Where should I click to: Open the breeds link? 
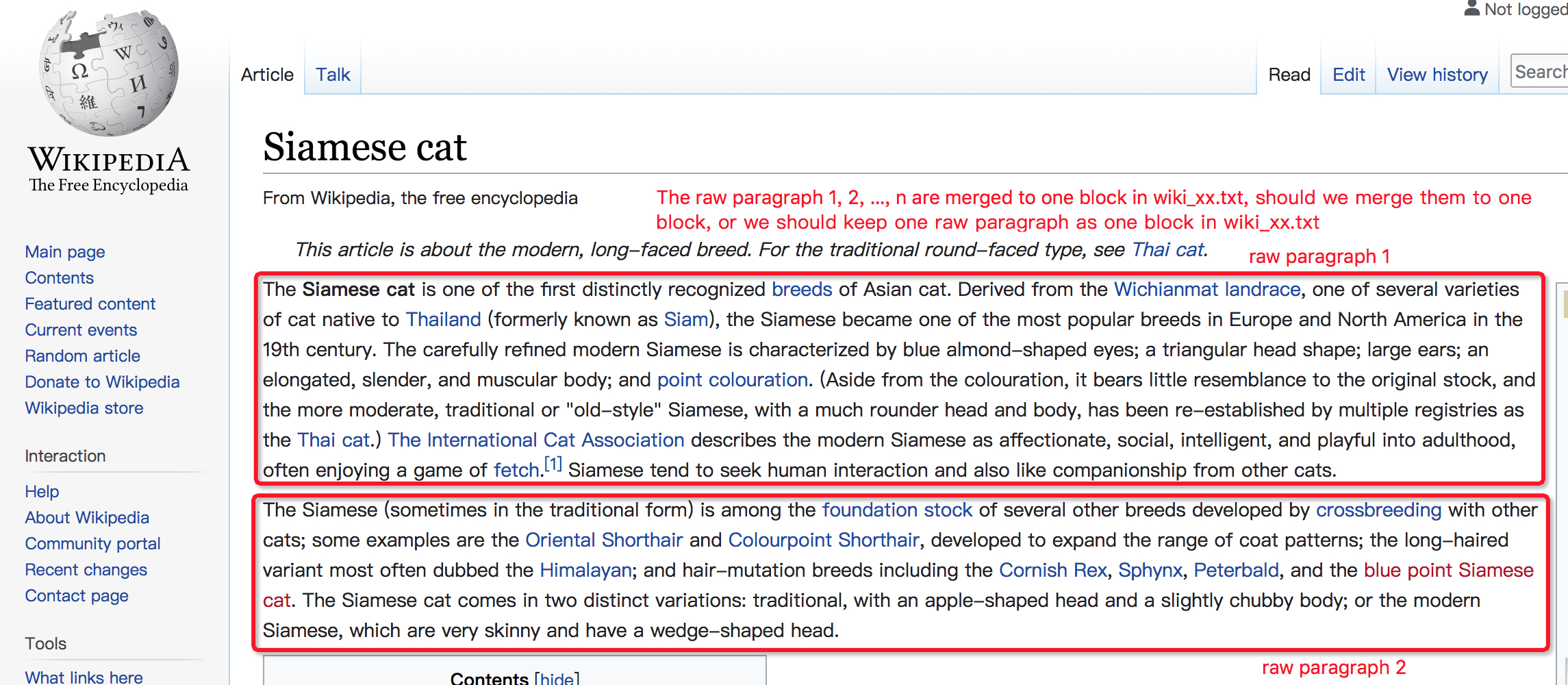point(802,289)
